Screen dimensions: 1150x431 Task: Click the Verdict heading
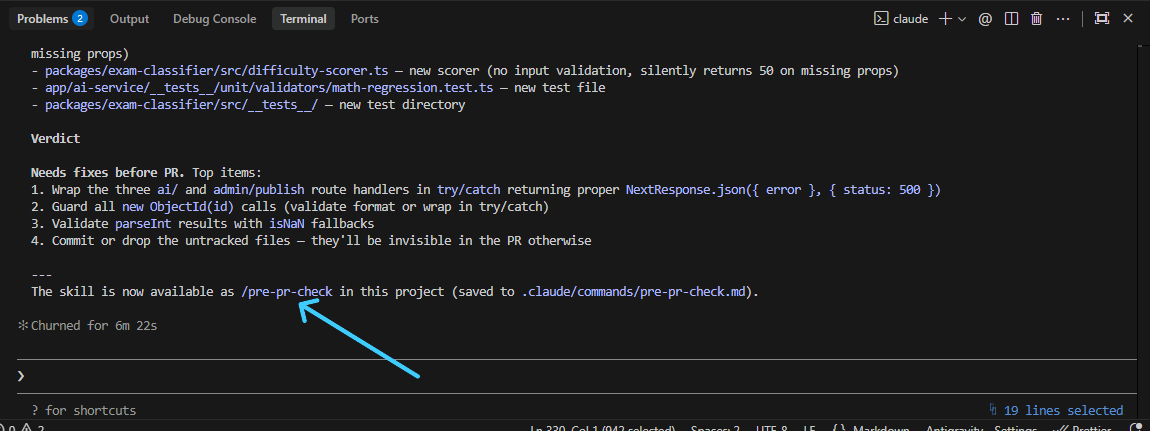(x=56, y=139)
